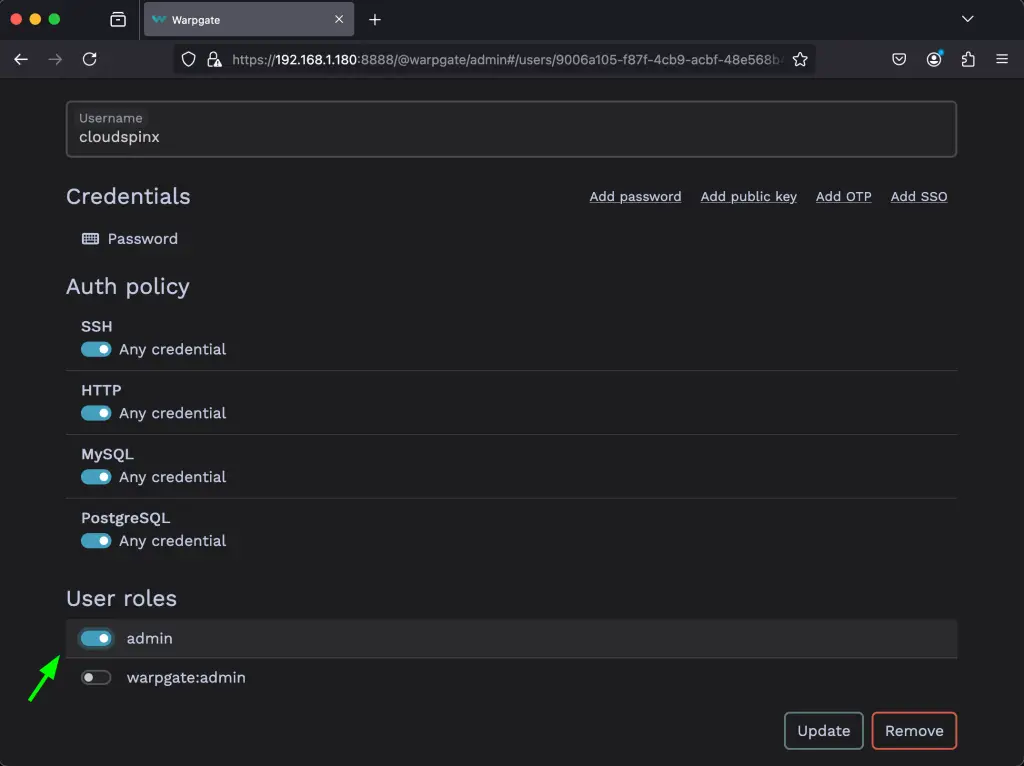Disable Any credential for SSH
The image size is (1024, 766).
point(95,349)
